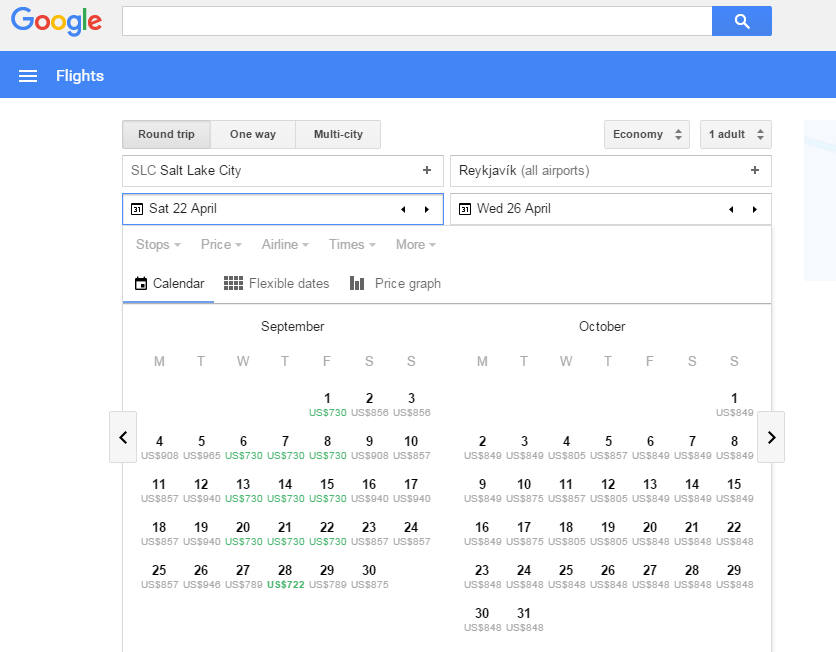Image resolution: width=836 pixels, height=652 pixels.
Task: Open the hamburger main menu
Action: (x=28, y=76)
